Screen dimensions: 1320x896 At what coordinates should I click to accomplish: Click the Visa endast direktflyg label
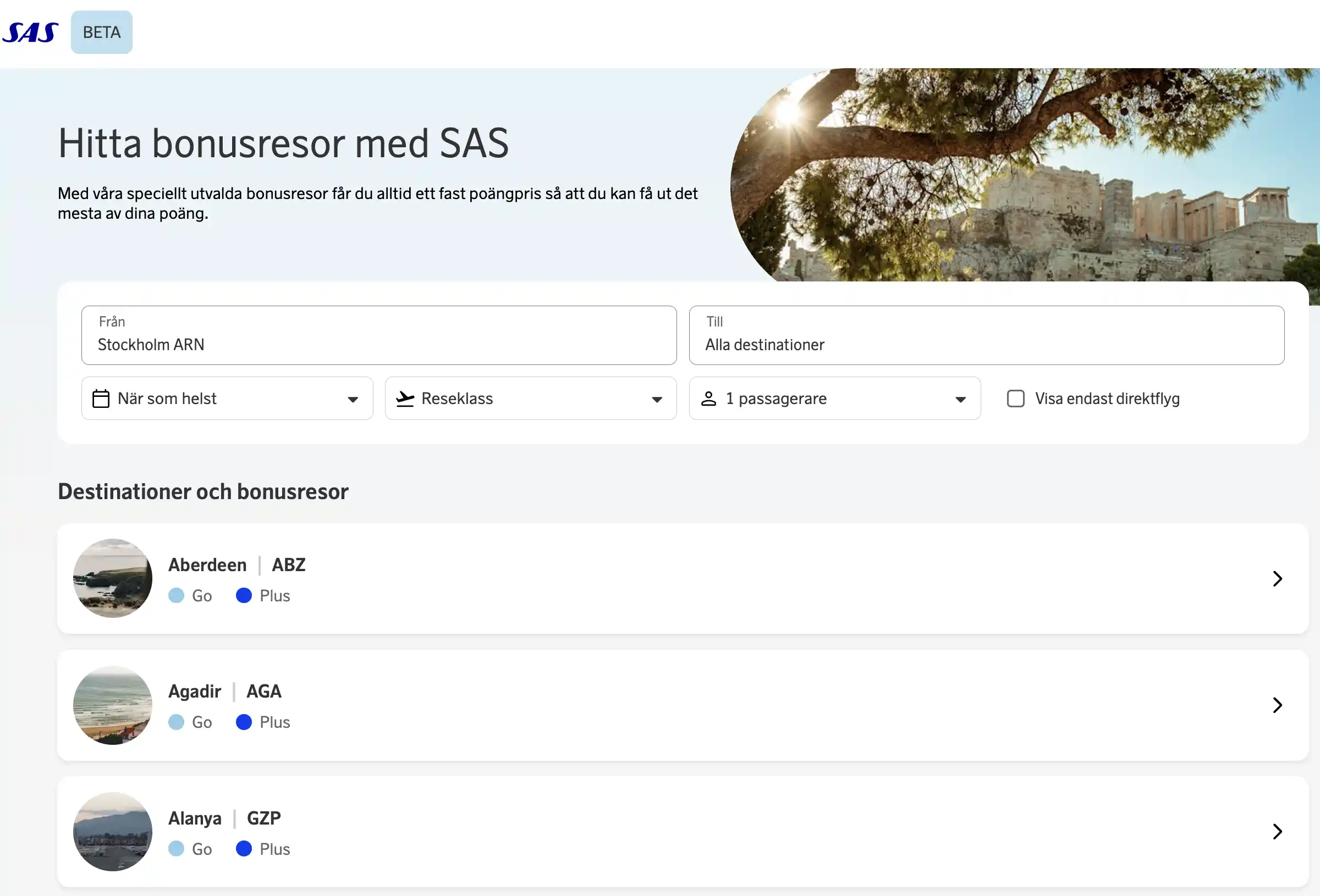1107,399
